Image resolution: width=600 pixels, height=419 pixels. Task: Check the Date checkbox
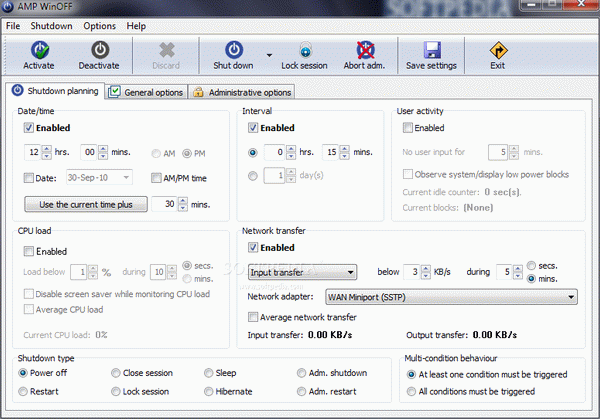(29, 178)
